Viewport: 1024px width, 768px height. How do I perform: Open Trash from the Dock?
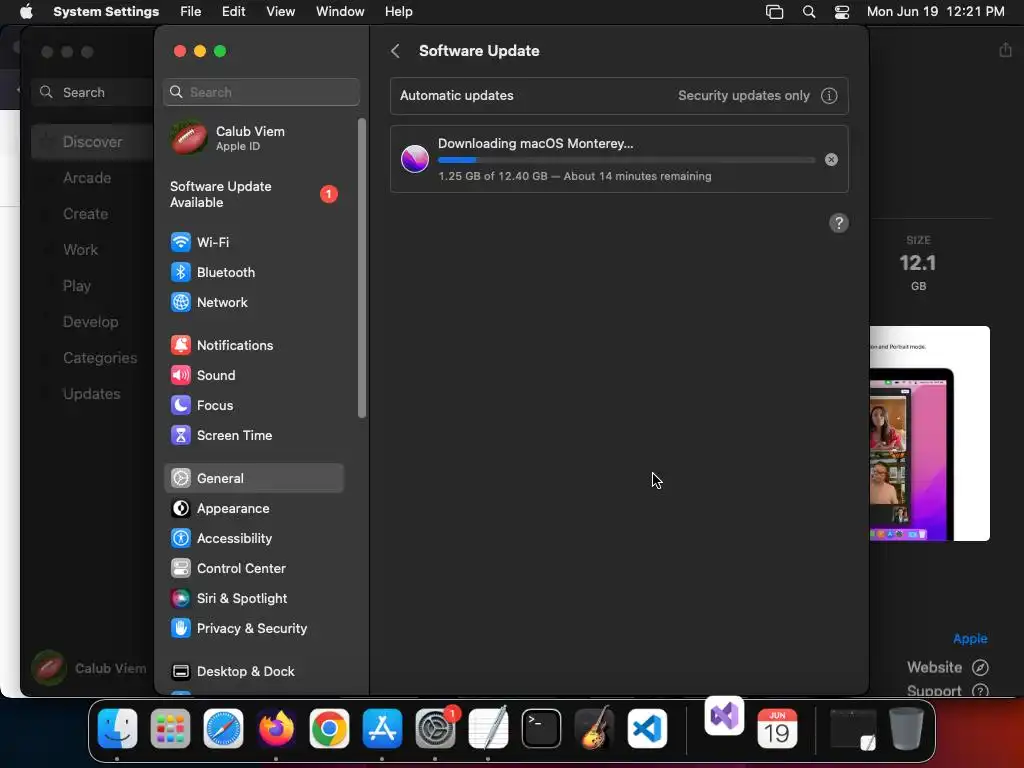(x=906, y=728)
